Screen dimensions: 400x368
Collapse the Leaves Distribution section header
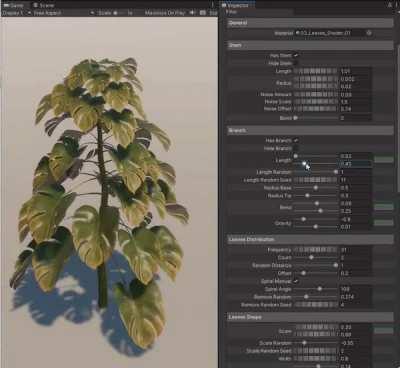310,239
